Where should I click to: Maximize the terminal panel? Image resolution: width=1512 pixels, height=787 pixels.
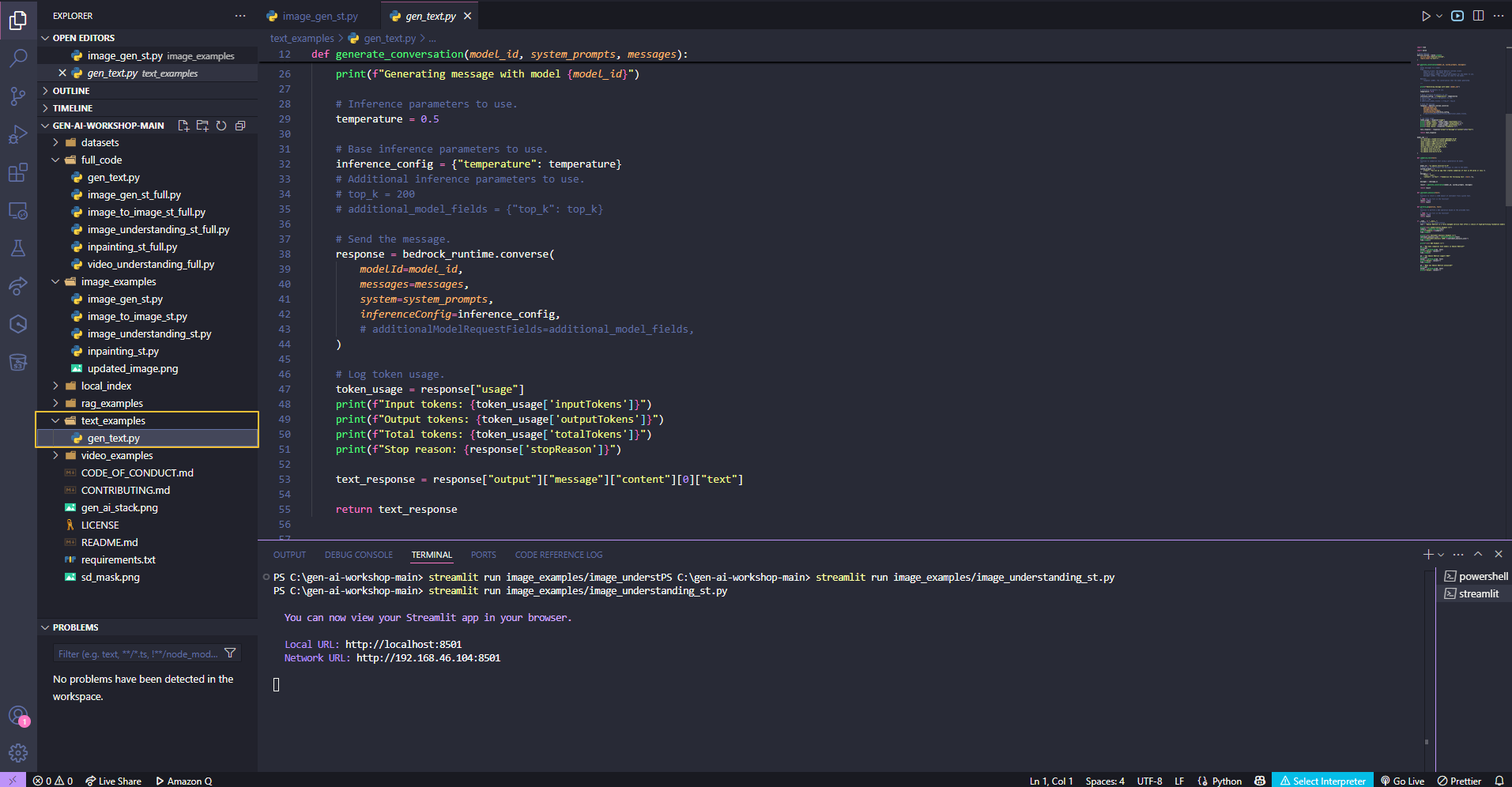tap(1478, 555)
